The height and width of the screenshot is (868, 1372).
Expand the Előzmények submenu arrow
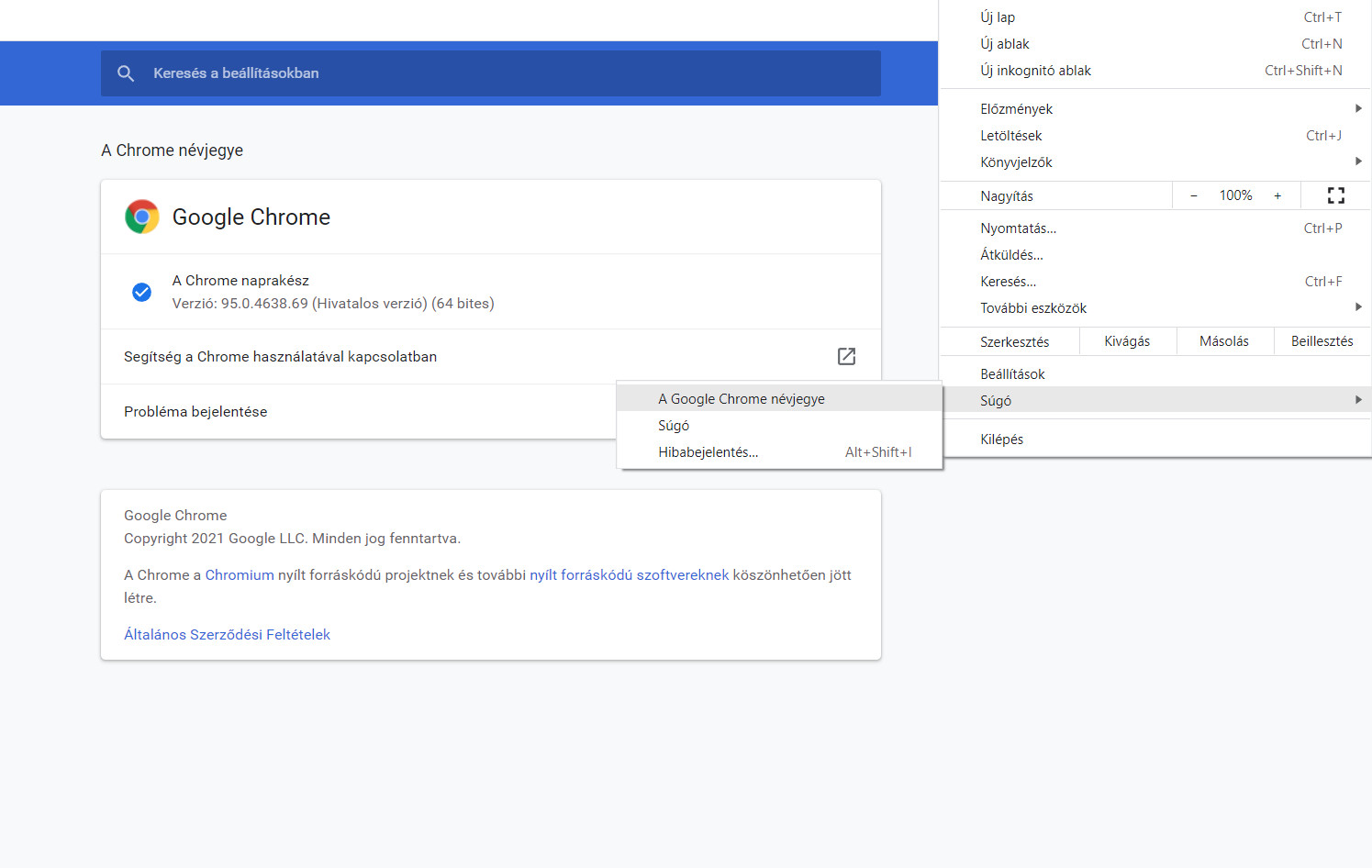pyautogui.click(x=1358, y=108)
